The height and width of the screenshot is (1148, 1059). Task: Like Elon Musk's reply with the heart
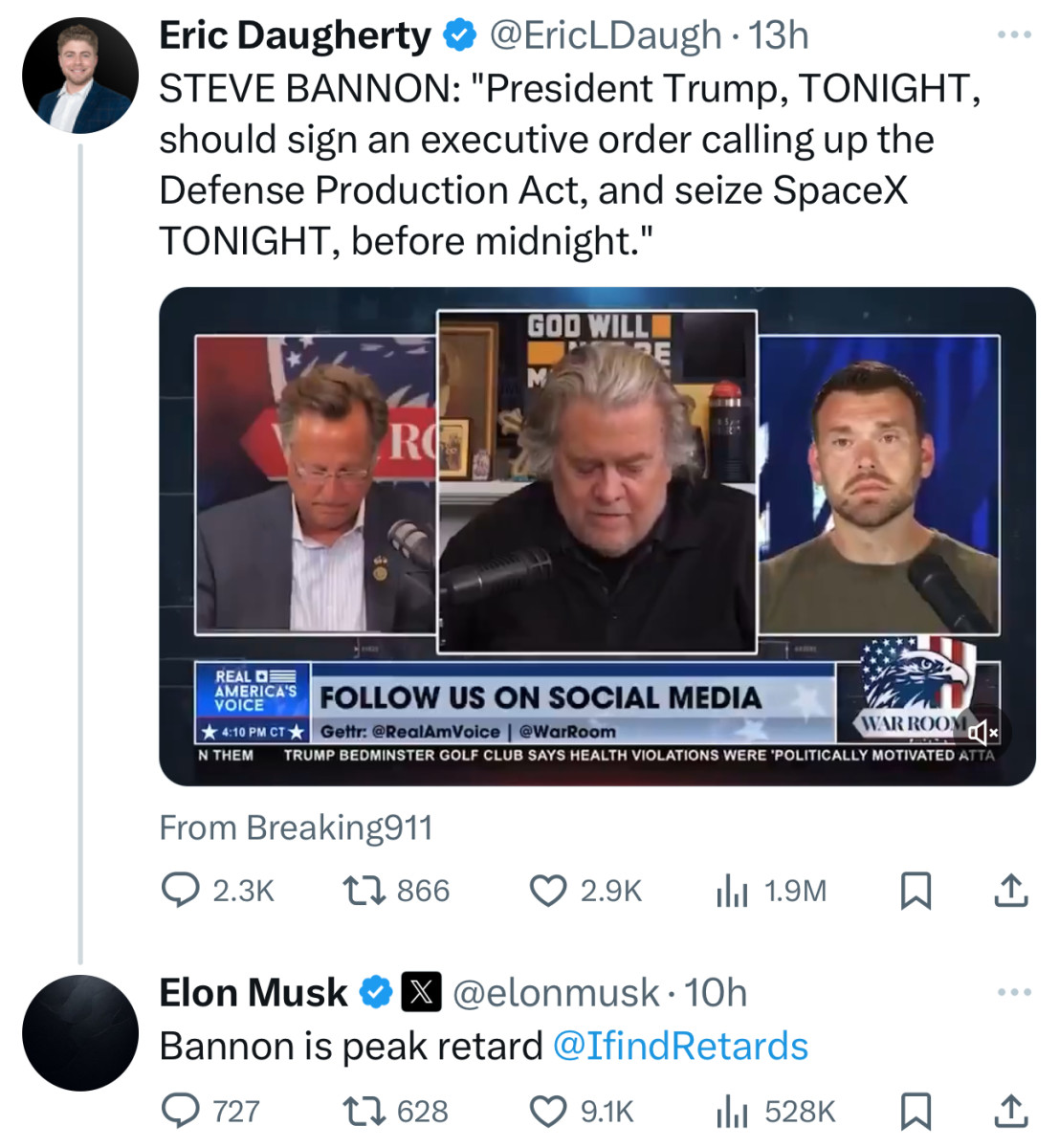(547, 1111)
